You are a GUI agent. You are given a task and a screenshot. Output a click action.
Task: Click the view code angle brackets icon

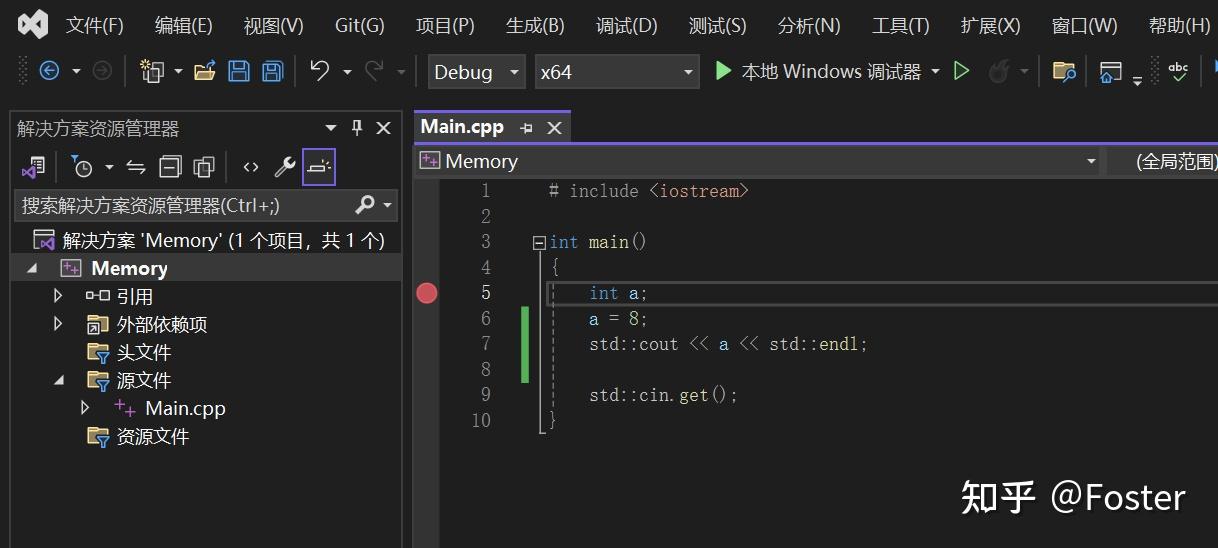coord(251,167)
